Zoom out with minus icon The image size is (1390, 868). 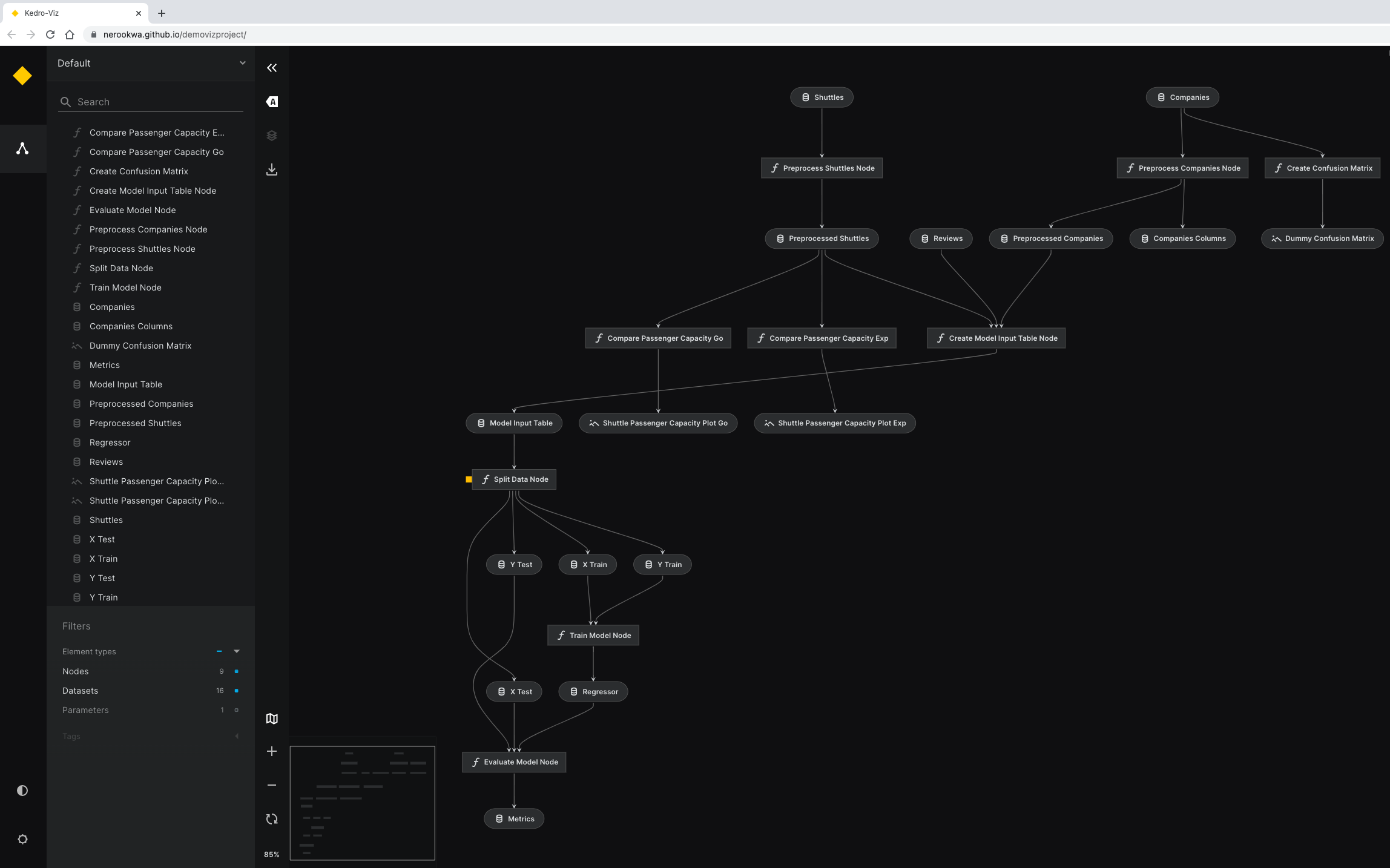click(x=272, y=785)
